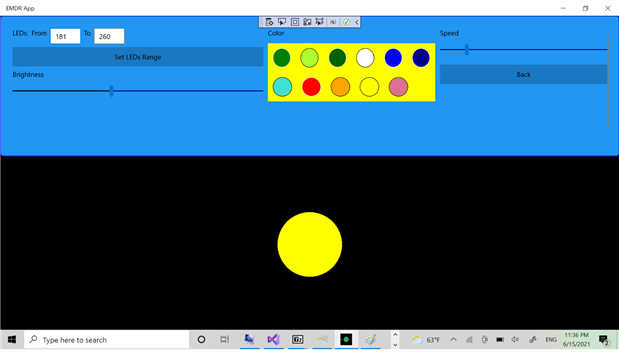Pick the lime green-yellow swatch
The height and width of the screenshot is (363, 619).
coord(309,58)
